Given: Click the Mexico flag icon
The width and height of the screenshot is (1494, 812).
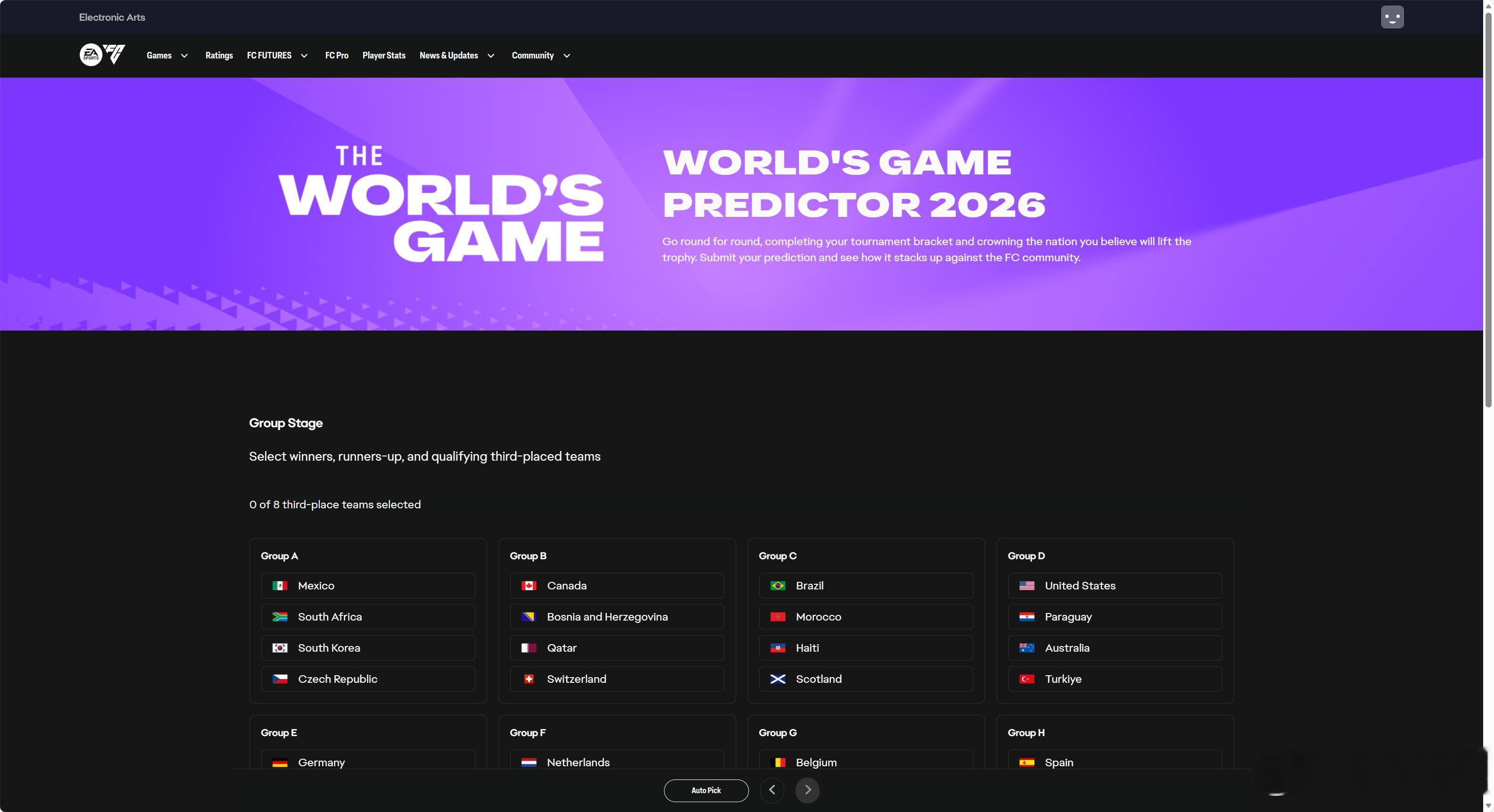Looking at the screenshot, I should [280, 586].
